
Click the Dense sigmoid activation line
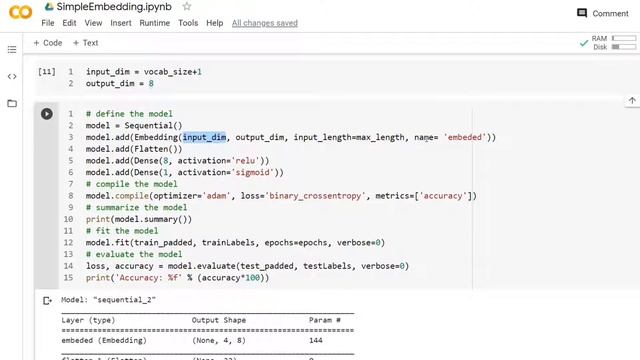(x=184, y=173)
